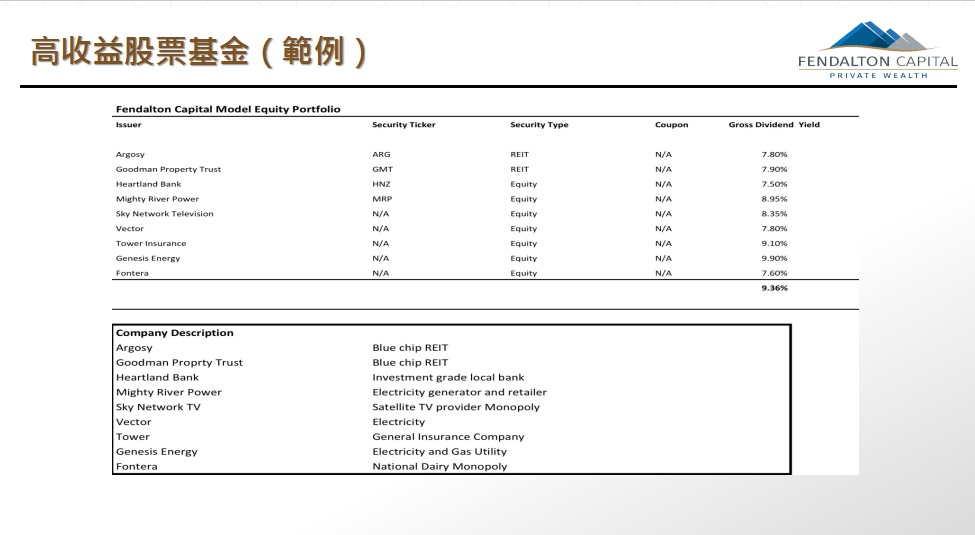Click 'Equity' type in the Heartland Bank row
The image size is (975, 535).
tap(524, 184)
